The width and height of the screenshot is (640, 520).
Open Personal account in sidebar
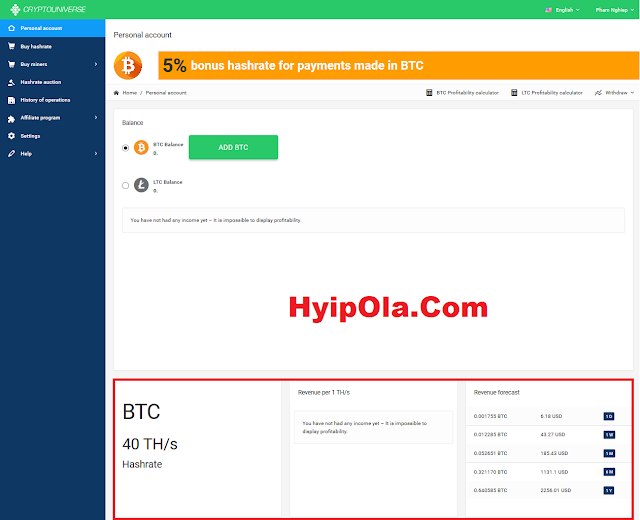click(53, 28)
